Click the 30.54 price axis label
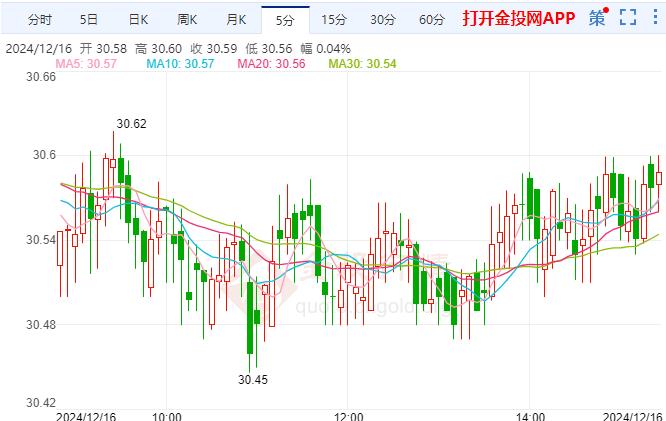Screen dimensions: 666x421 click(41, 240)
